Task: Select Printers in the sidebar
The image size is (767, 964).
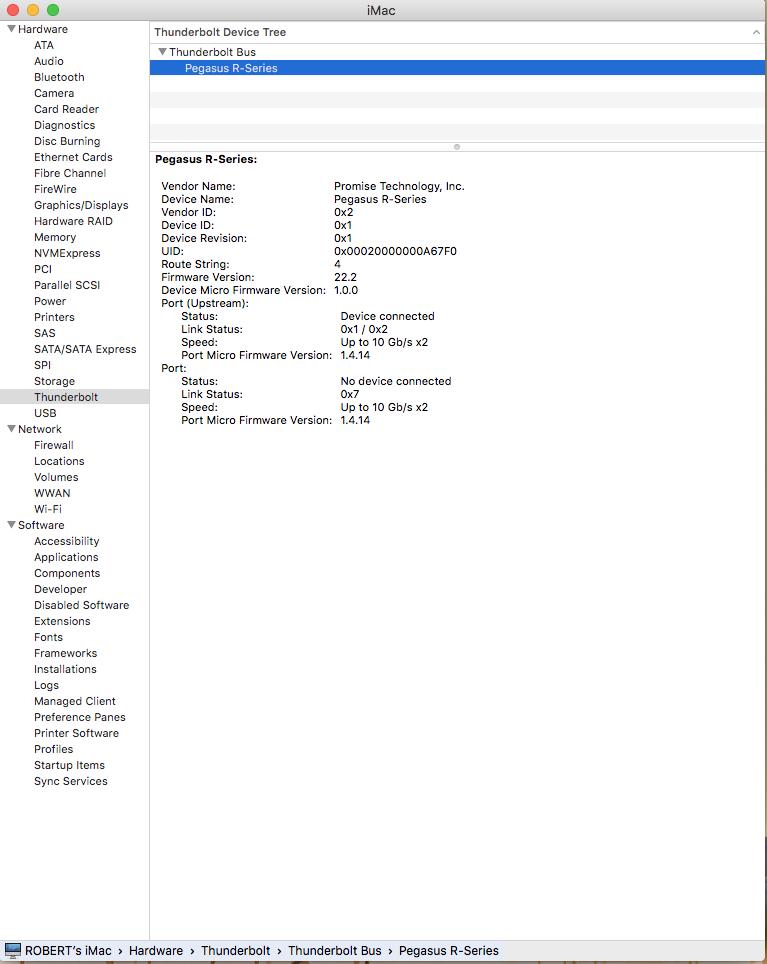Action: [x=54, y=317]
